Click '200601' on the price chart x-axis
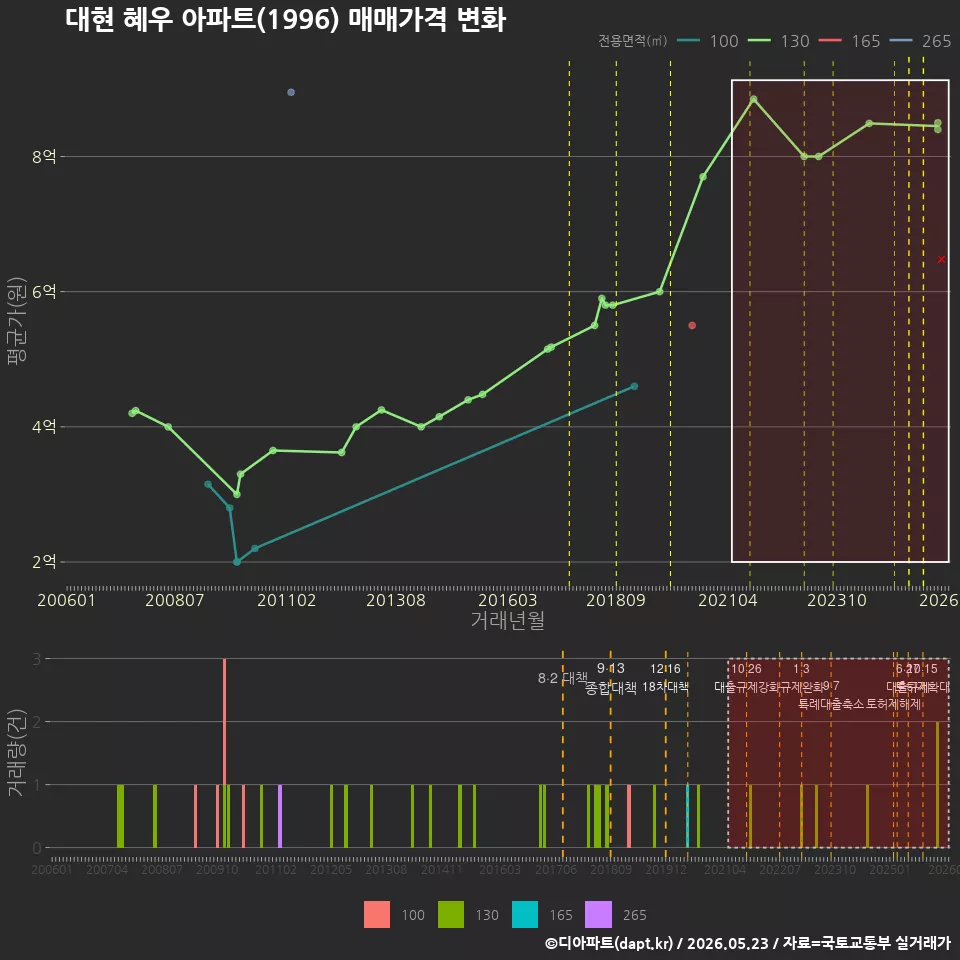Viewport: 960px width, 960px height. (66, 600)
